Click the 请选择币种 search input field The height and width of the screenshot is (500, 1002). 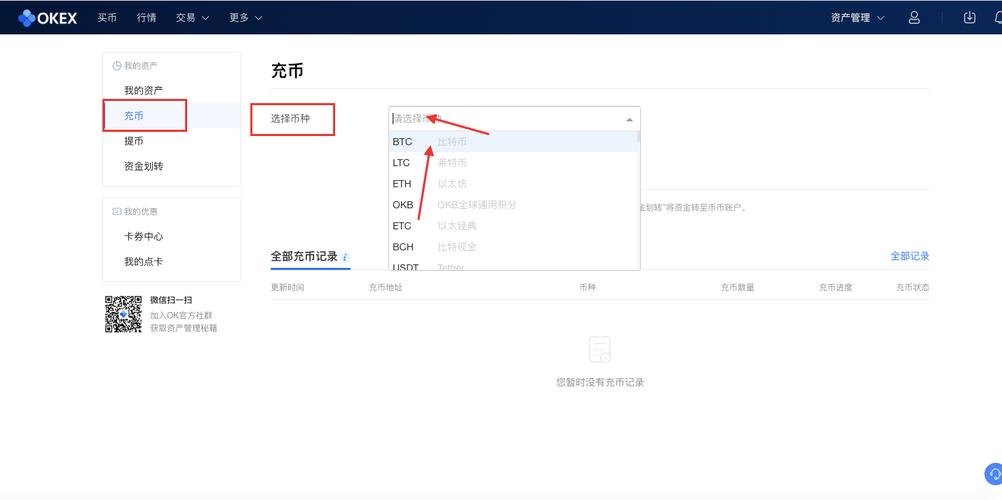pos(505,119)
